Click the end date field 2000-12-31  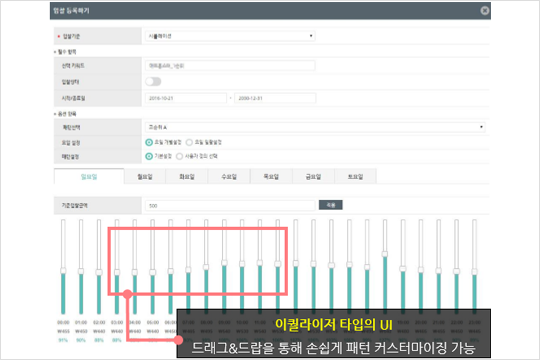click(x=275, y=98)
